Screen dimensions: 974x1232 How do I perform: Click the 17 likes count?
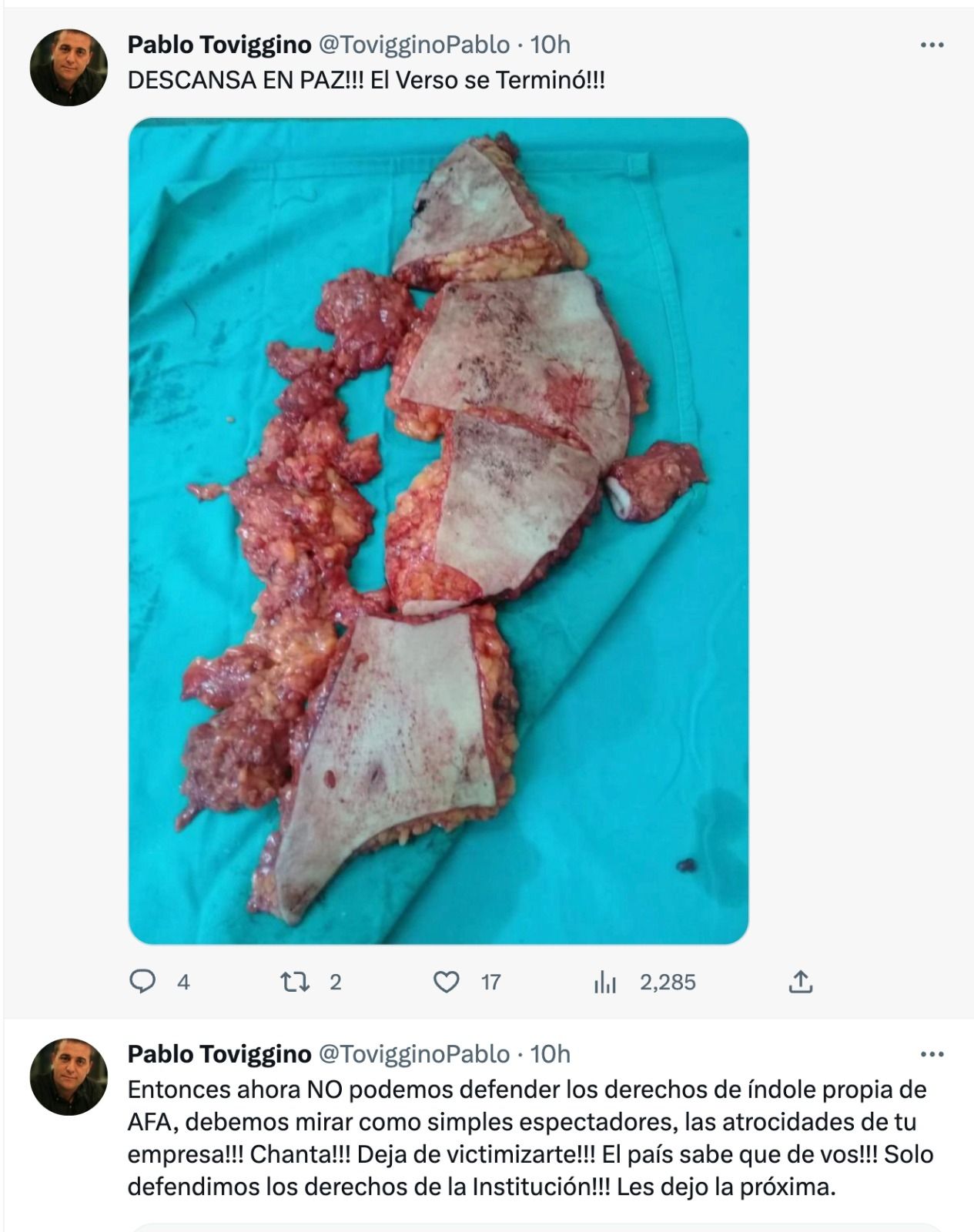pos(490,982)
